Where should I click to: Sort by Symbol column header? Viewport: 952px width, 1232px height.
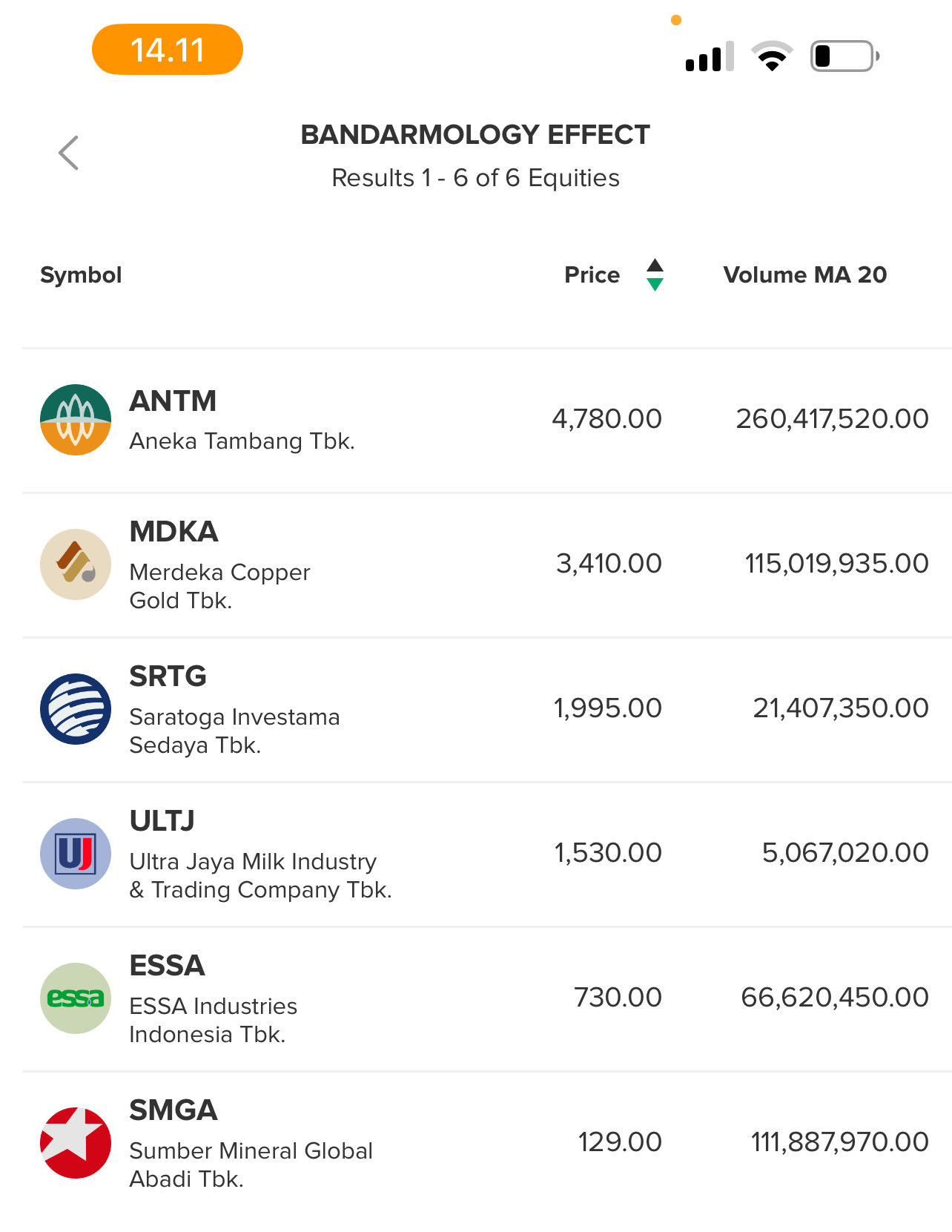(x=81, y=274)
